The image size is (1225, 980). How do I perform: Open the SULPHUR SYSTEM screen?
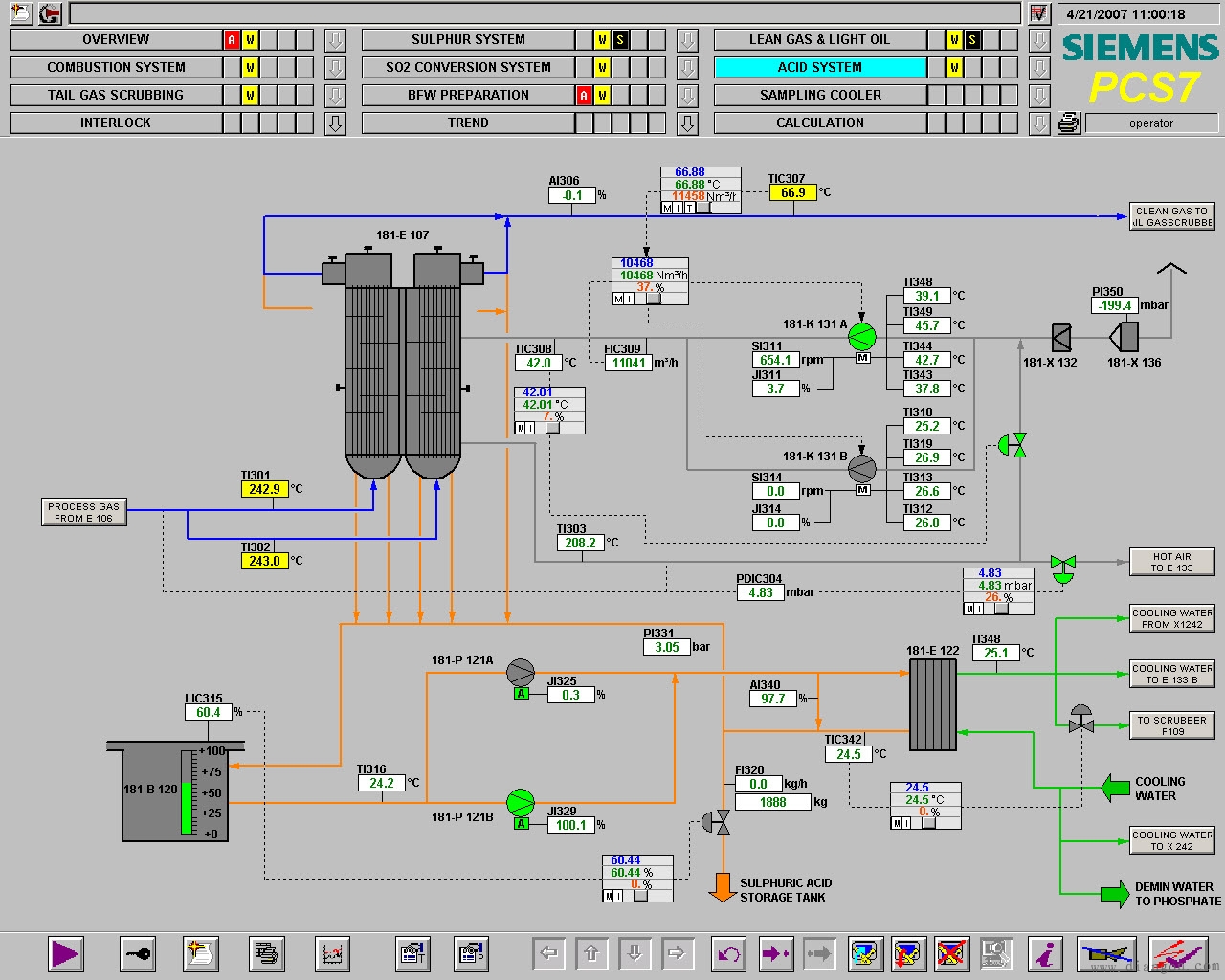pyautogui.click(x=468, y=40)
